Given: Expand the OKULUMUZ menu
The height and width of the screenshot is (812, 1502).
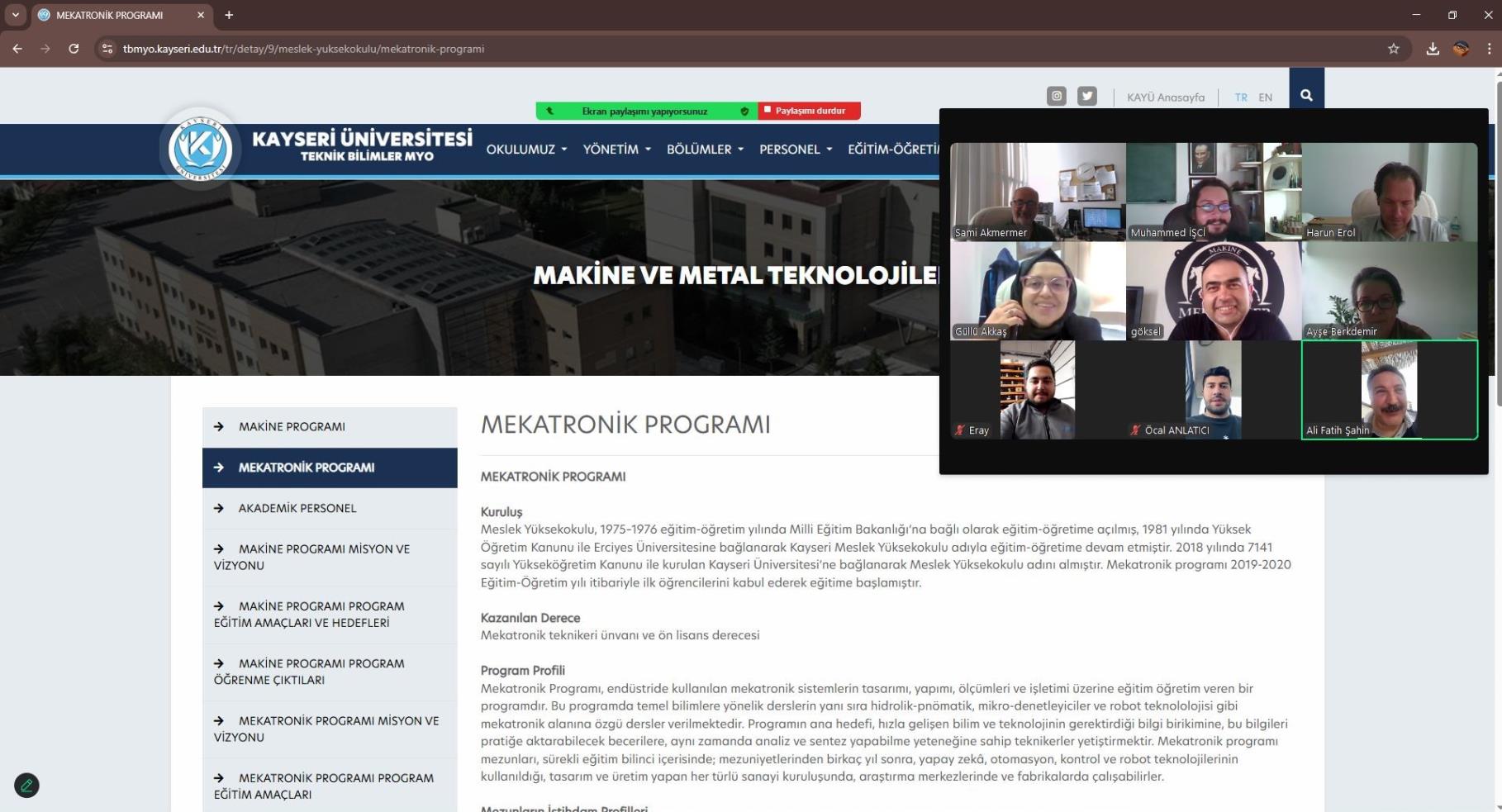Looking at the screenshot, I should 526,150.
